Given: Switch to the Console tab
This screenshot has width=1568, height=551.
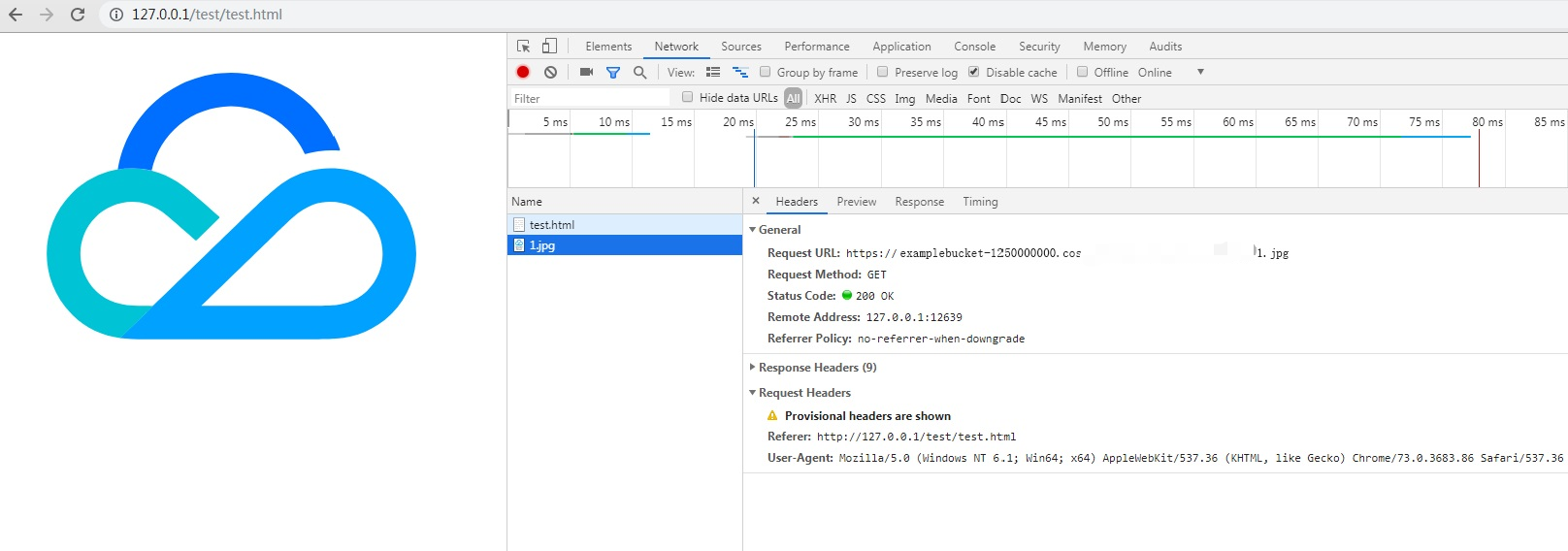Looking at the screenshot, I should coord(974,47).
